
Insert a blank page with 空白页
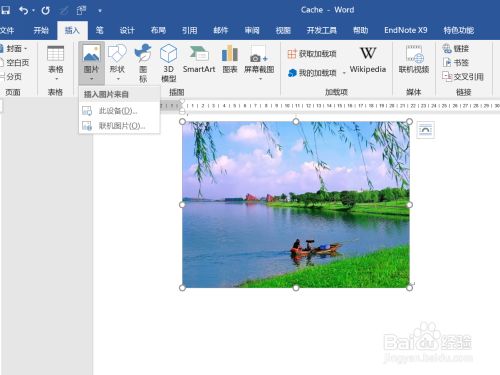(x=15, y=63)
